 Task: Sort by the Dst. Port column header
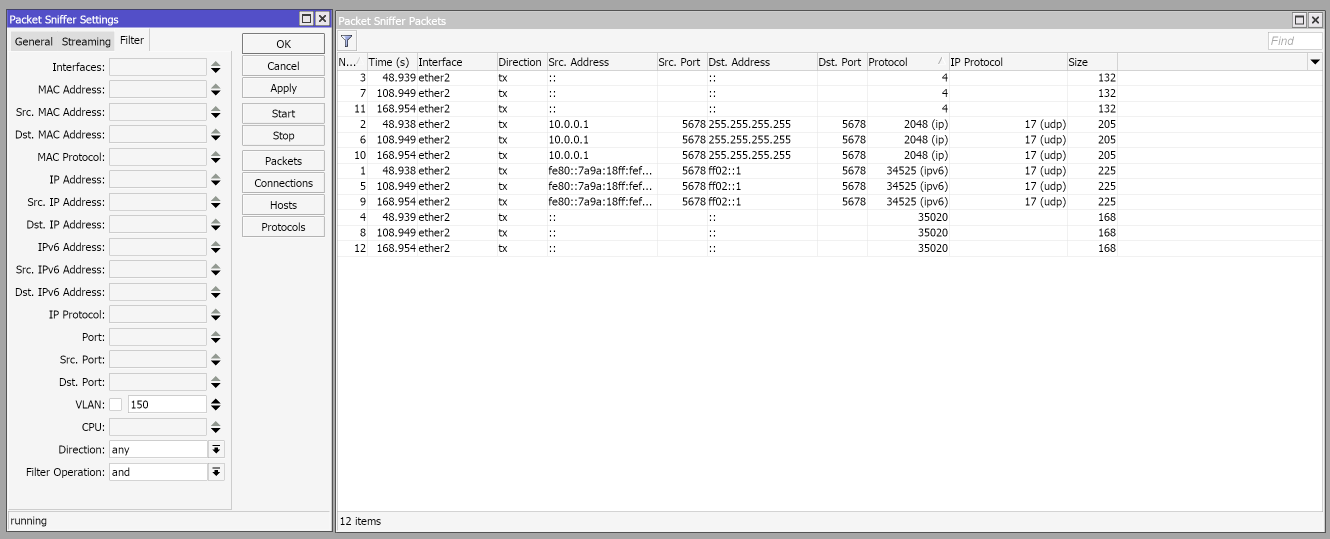(x=842, y=62)
